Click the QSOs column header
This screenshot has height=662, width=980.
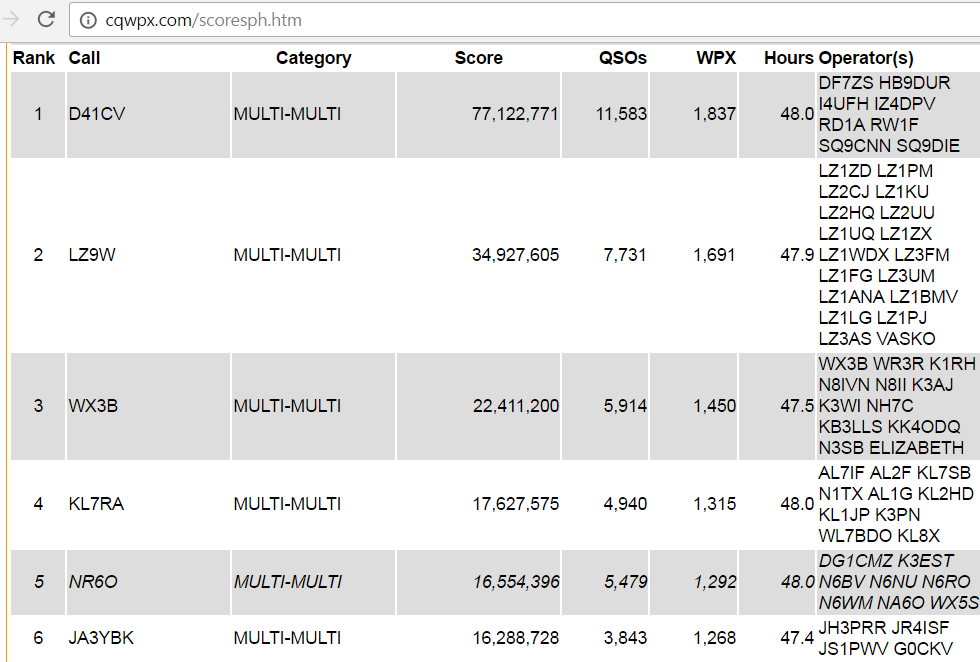pos(622,58)
